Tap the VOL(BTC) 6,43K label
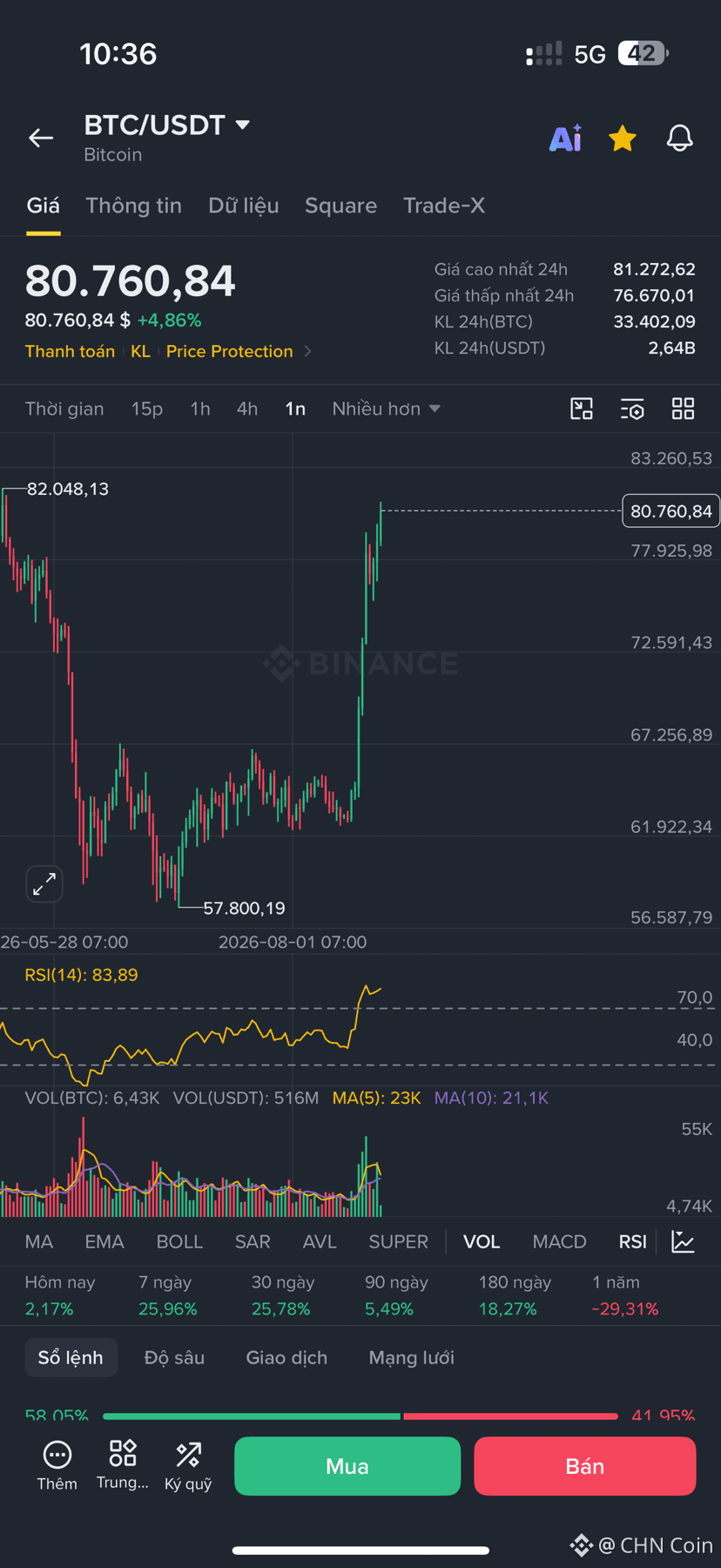Image resolution: width=721 pixels, height=1568 pixels. 92,1098
